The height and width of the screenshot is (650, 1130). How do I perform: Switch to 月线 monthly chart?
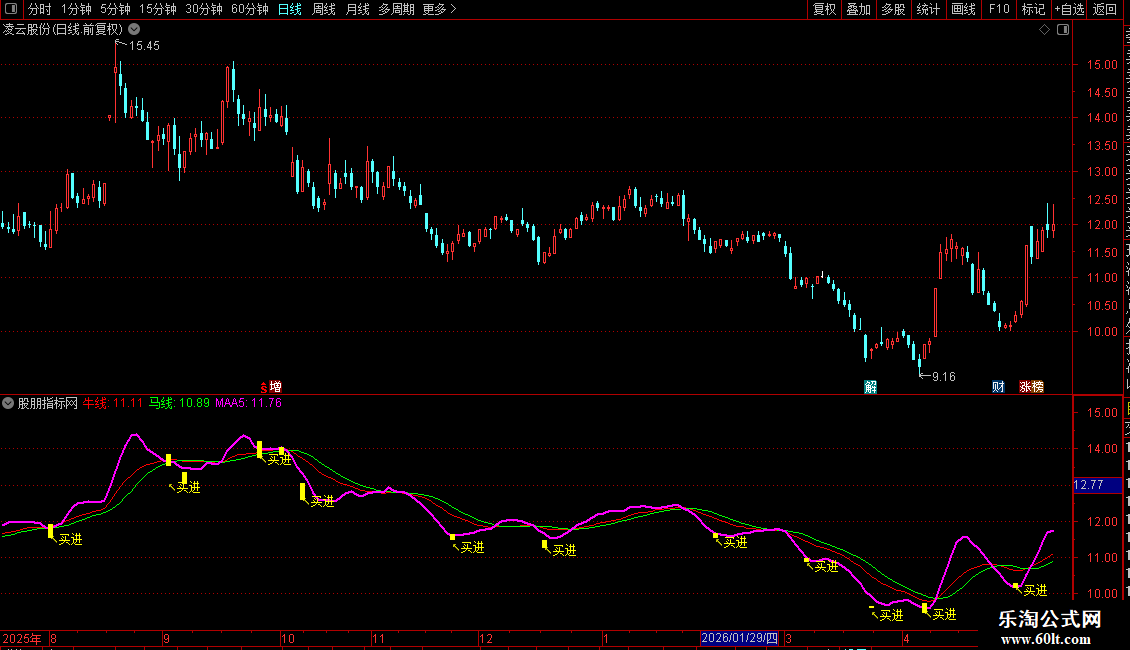357,9
